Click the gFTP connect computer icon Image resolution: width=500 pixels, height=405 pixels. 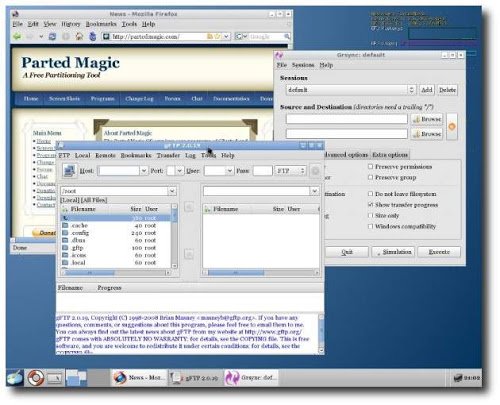[70, 171]
